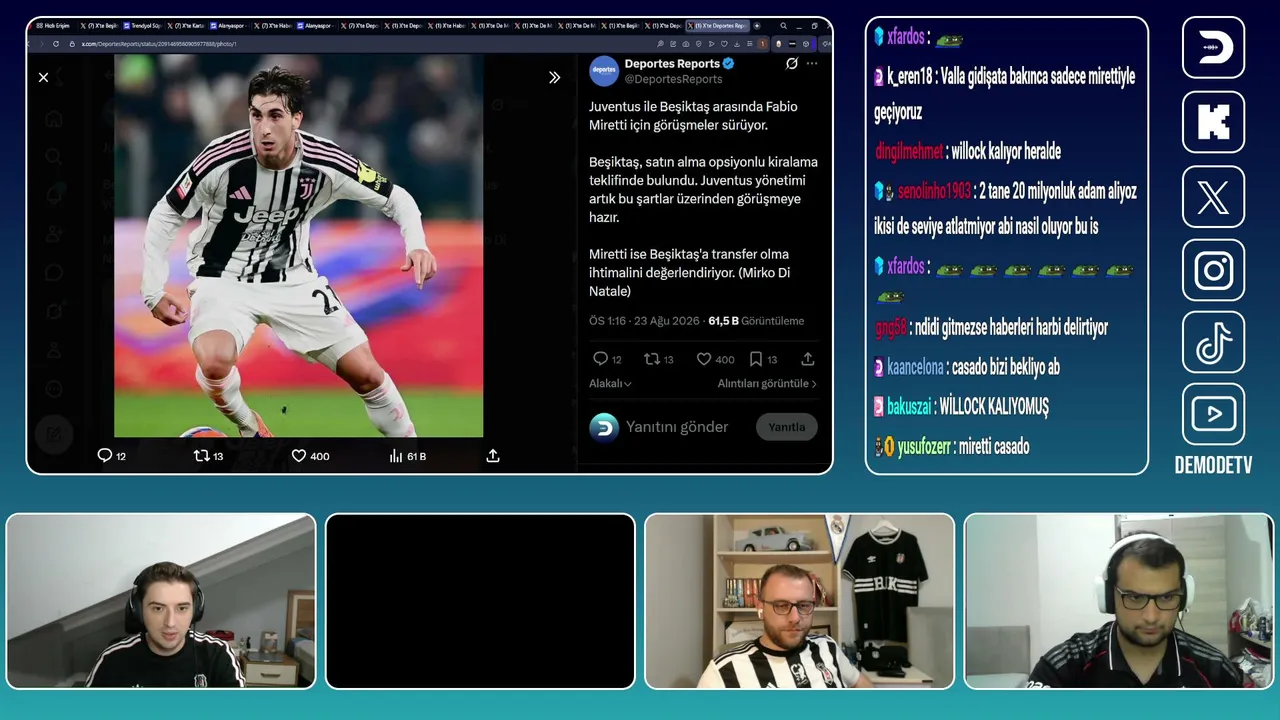Click the DemodeTV D logo icon
This screenshot has width=1280, height=720.
(1213, 47)
